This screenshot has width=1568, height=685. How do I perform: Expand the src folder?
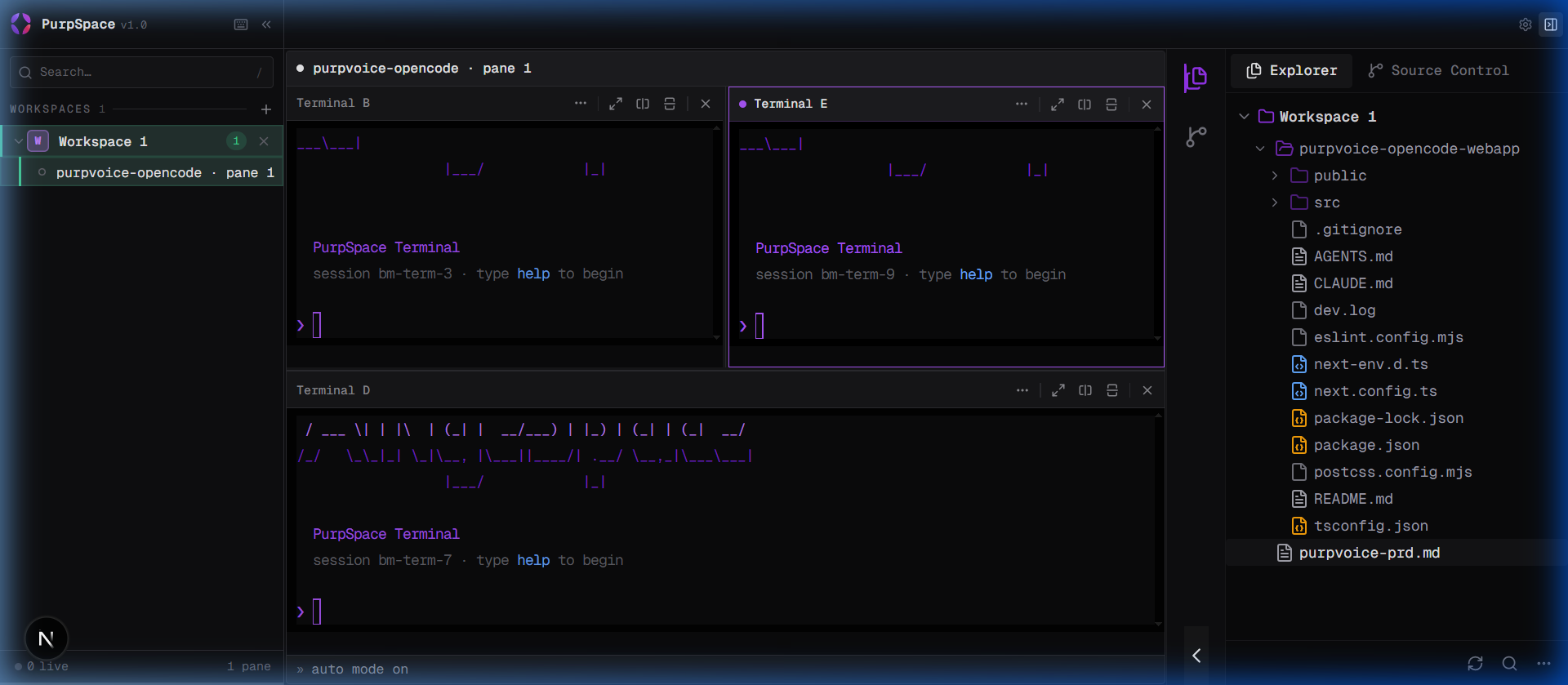(1275, 202)
